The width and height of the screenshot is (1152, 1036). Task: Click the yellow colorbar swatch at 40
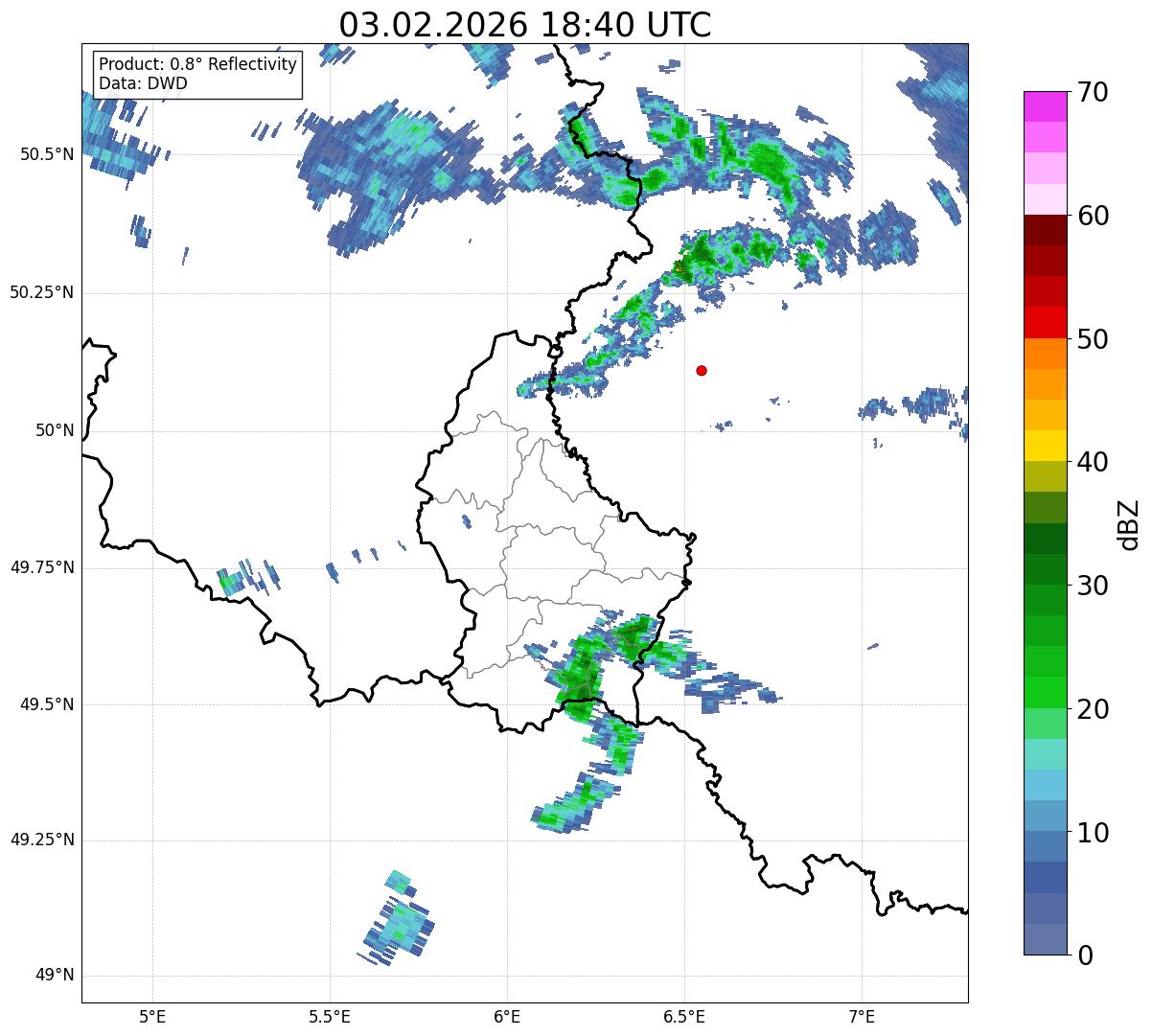coord(1045,446)
